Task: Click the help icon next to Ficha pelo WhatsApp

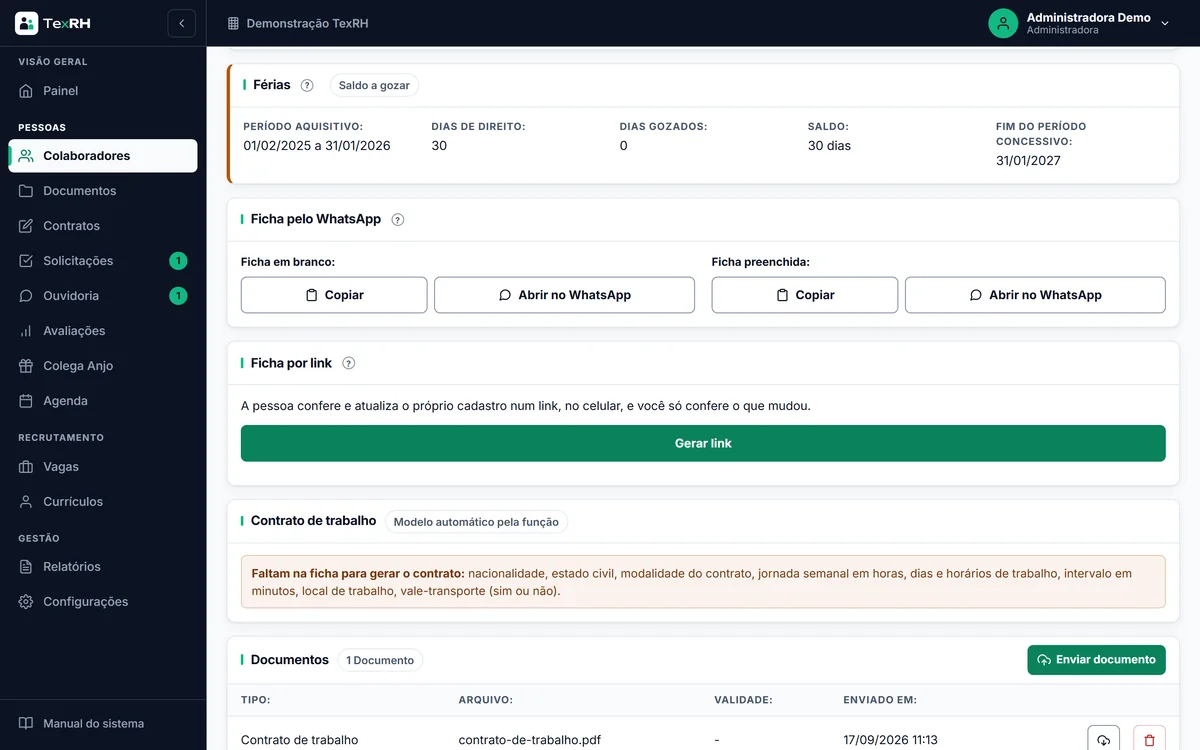Action: [x=398, y=220]
